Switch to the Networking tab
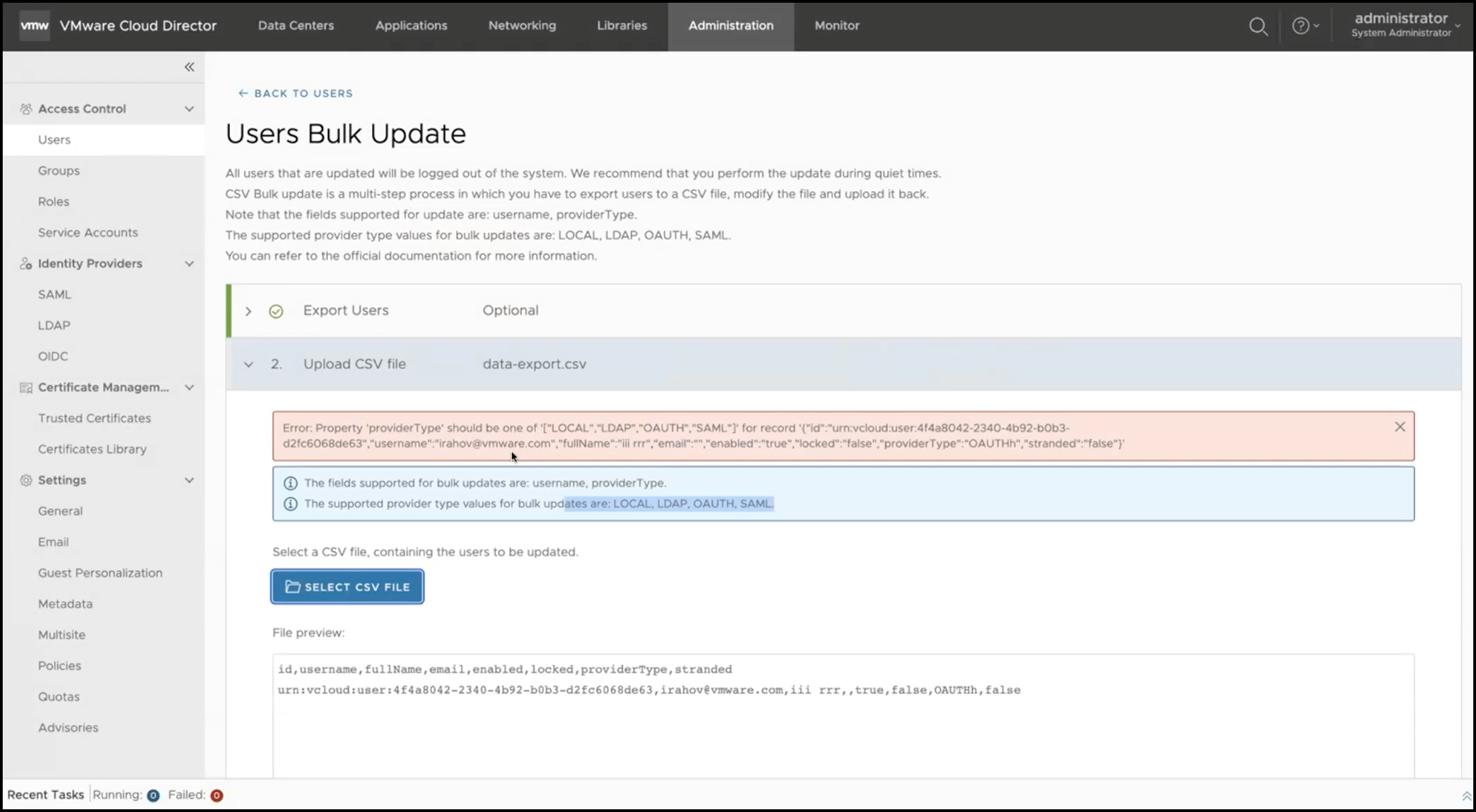The image size is (1476, 812). [x=522, y=26]
